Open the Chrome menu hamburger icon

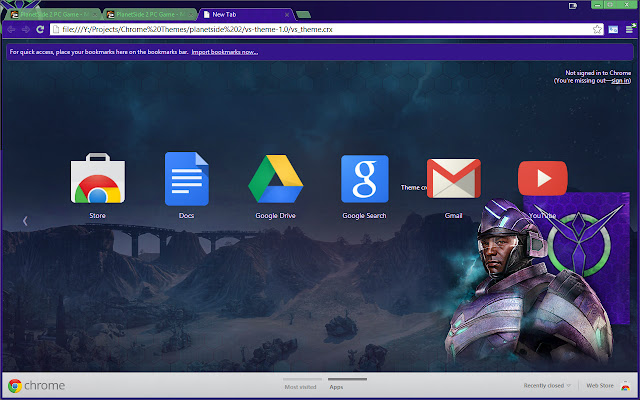629,29
